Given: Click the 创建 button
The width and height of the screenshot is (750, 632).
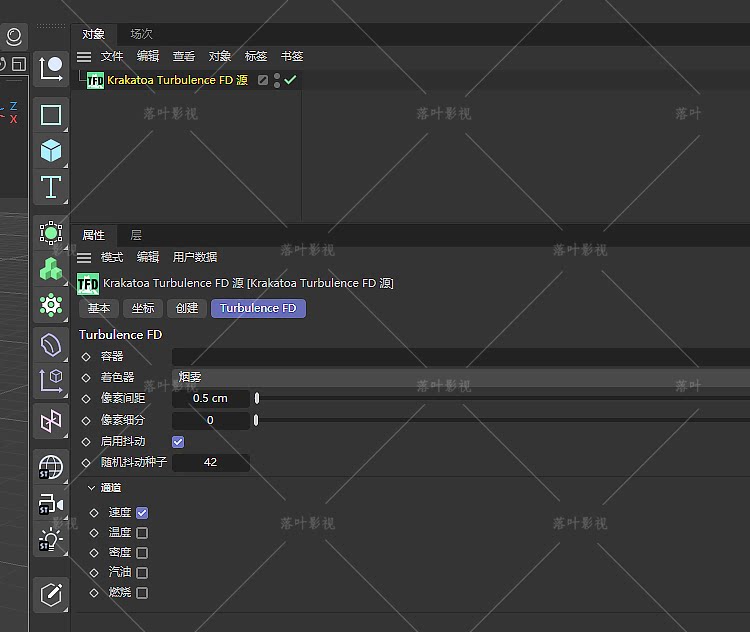Looking at the screenshot, I should click(x=187, y=308).
